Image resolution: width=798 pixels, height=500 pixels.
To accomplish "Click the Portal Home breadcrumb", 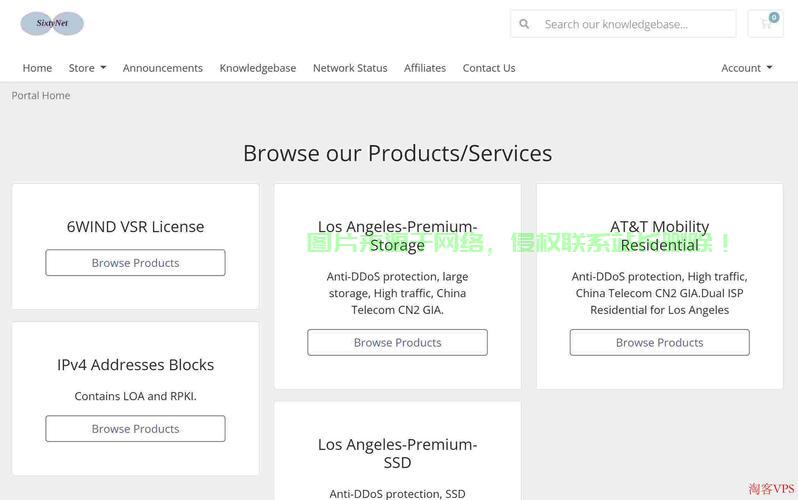I will click(x=41, y=95).
